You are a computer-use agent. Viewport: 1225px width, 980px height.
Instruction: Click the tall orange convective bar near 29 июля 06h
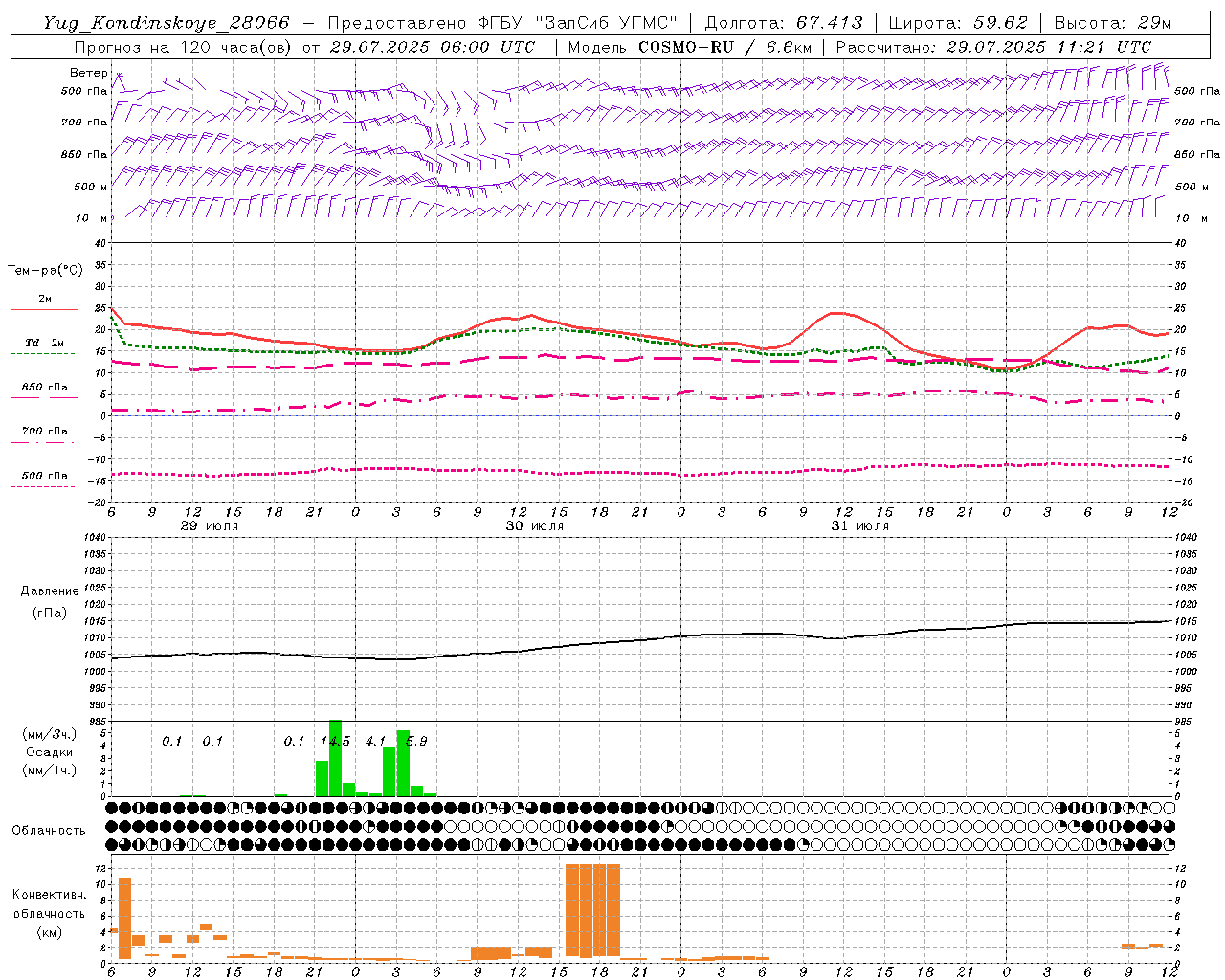click(x=124, y=918)
